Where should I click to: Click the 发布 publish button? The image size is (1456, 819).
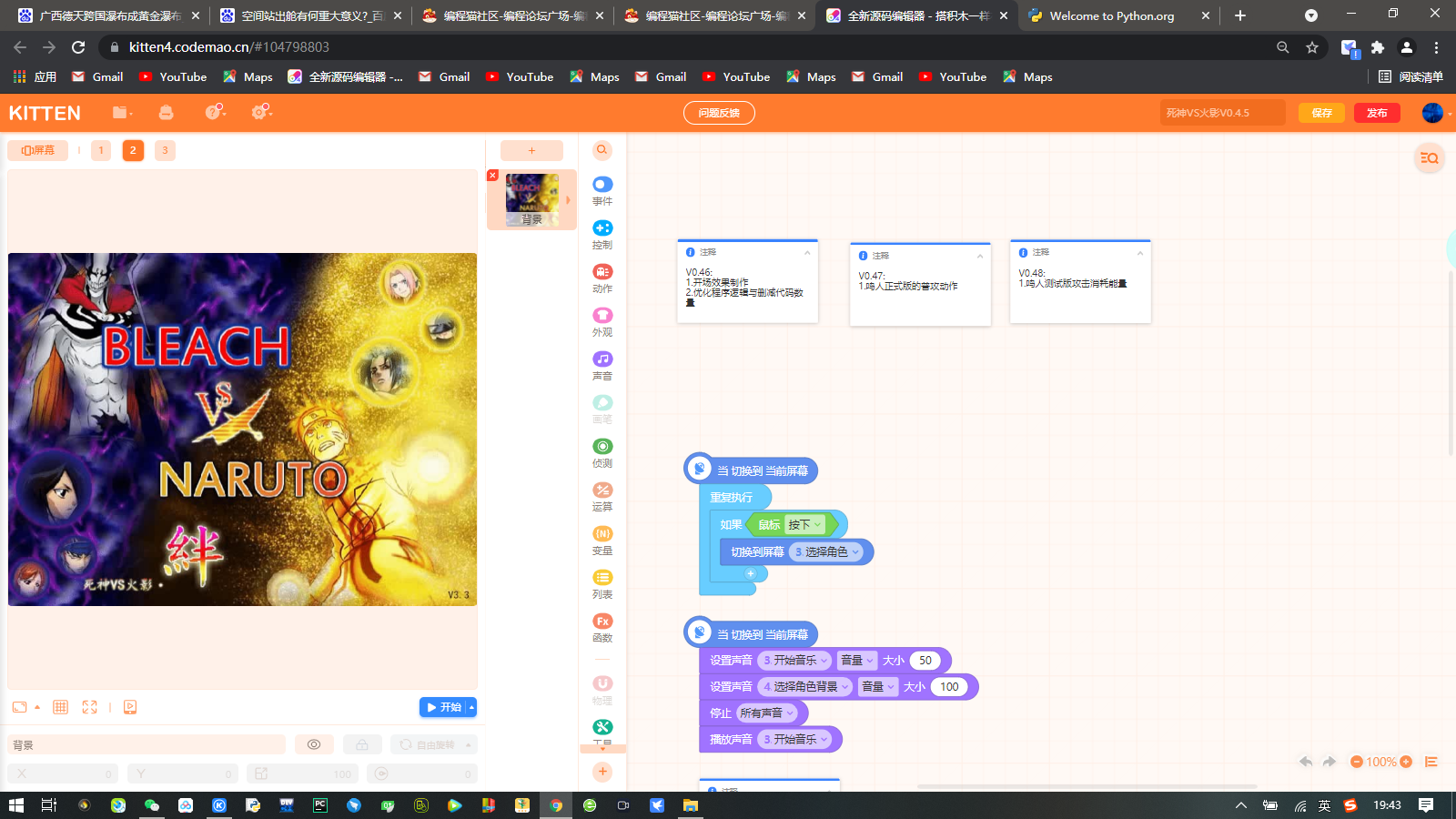coord(1377,113)
